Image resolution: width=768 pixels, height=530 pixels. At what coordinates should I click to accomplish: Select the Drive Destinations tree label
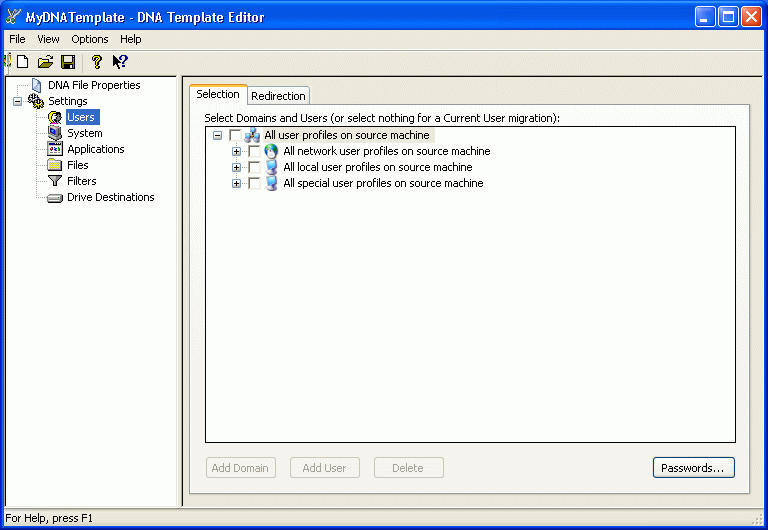pyautogui.click(x=111, y=197)
